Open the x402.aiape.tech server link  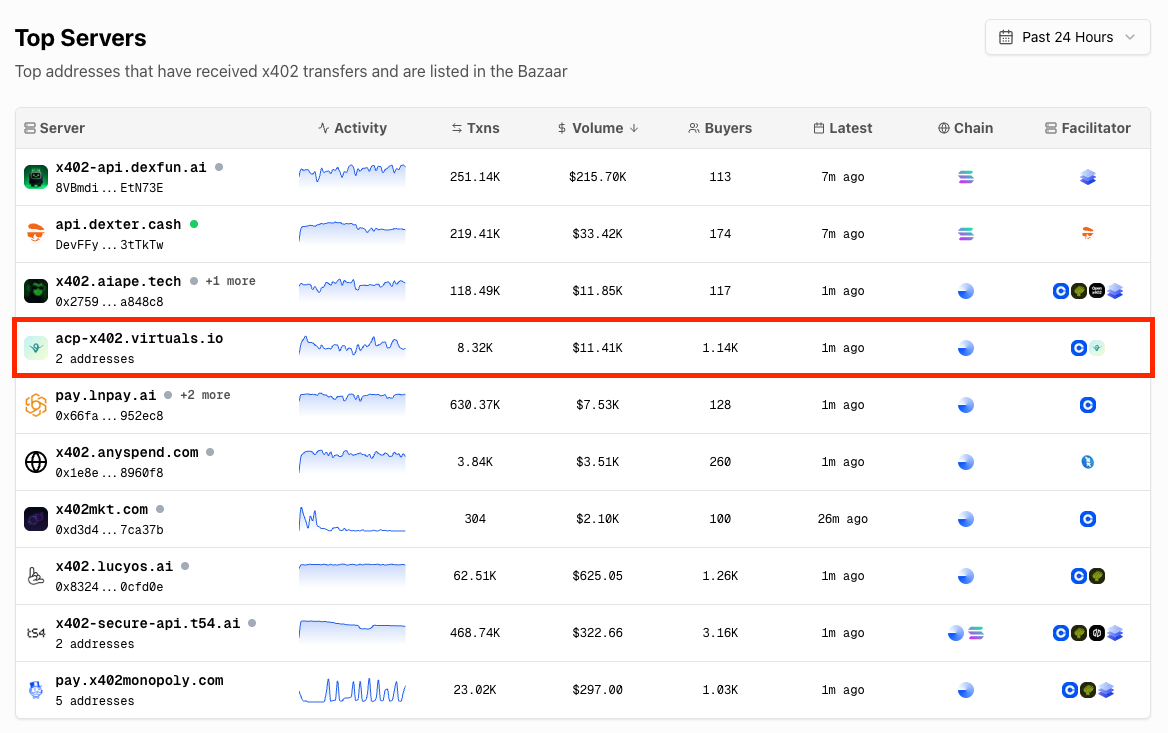tap(118, 282)
